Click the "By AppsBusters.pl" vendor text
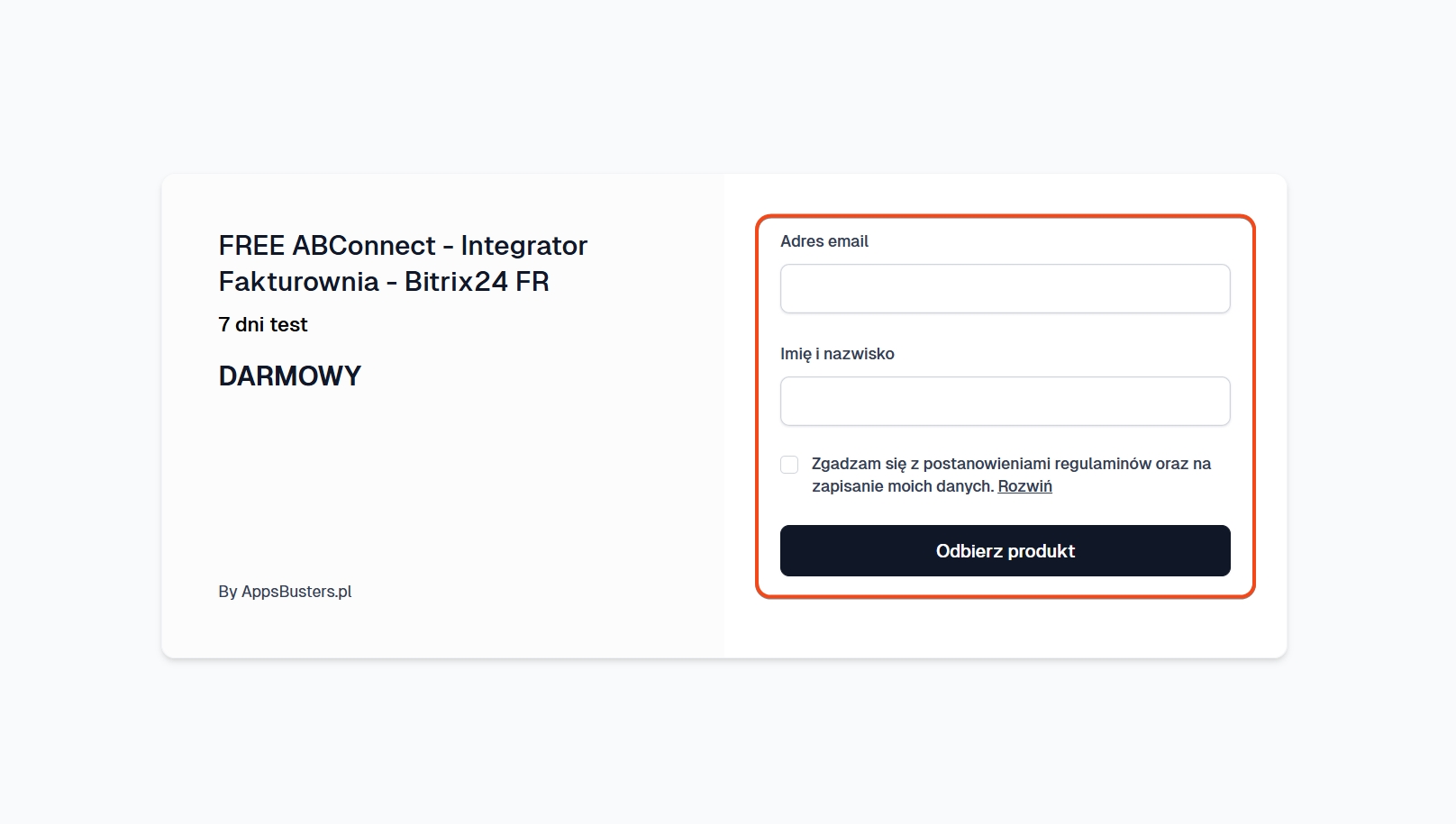Viewport: 1456px width, 824px height. 285,592
